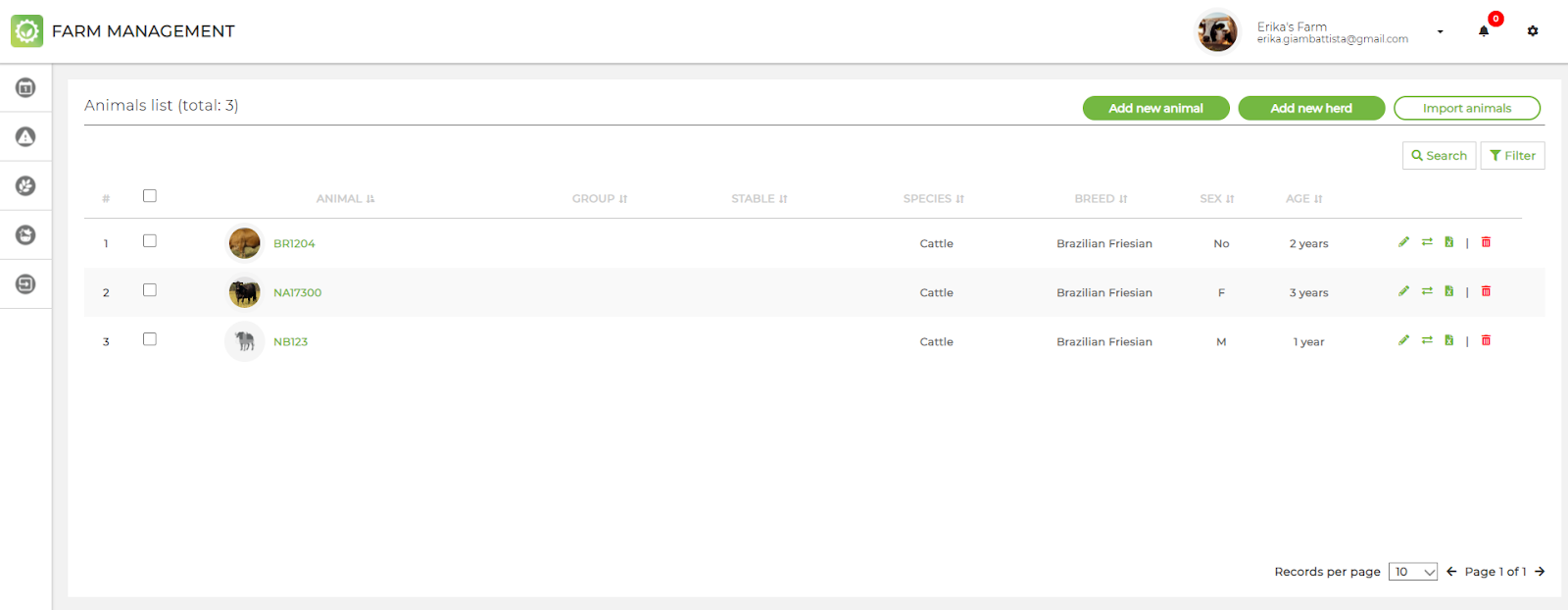
Task: Open the Records per page dropdown
Action: (x=1412, y=572)
